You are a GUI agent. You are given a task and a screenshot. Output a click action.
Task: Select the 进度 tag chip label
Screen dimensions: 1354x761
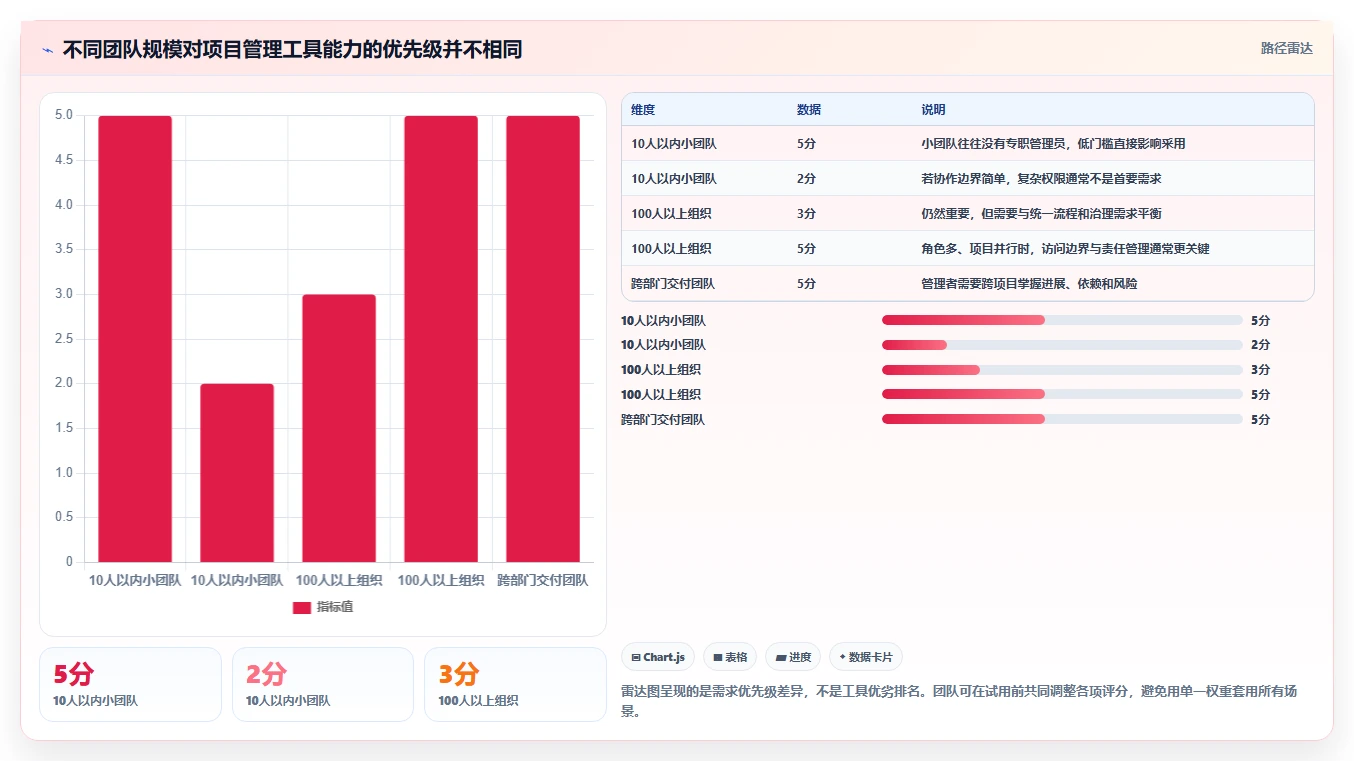(x=800, y=657)
